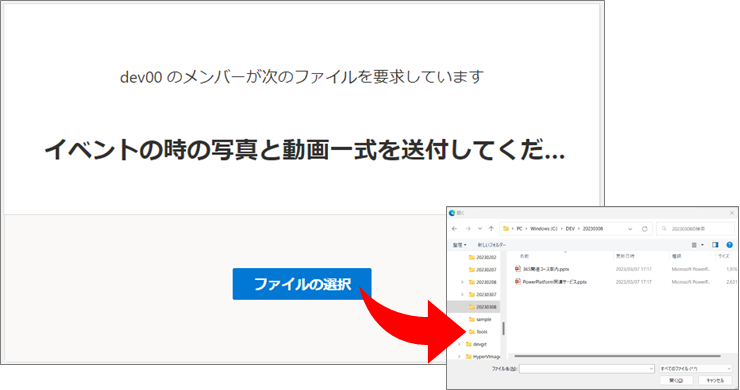Refresh the folder view
Screen dimensions: 740x390
(x=645, y=229)
